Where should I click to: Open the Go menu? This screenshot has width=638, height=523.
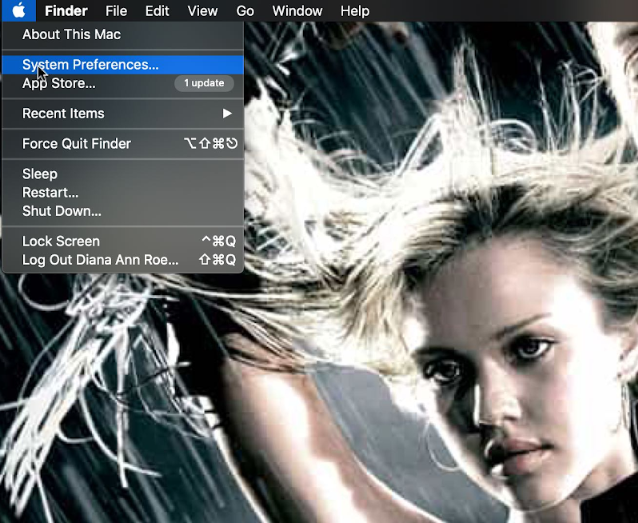pos(245,11)
